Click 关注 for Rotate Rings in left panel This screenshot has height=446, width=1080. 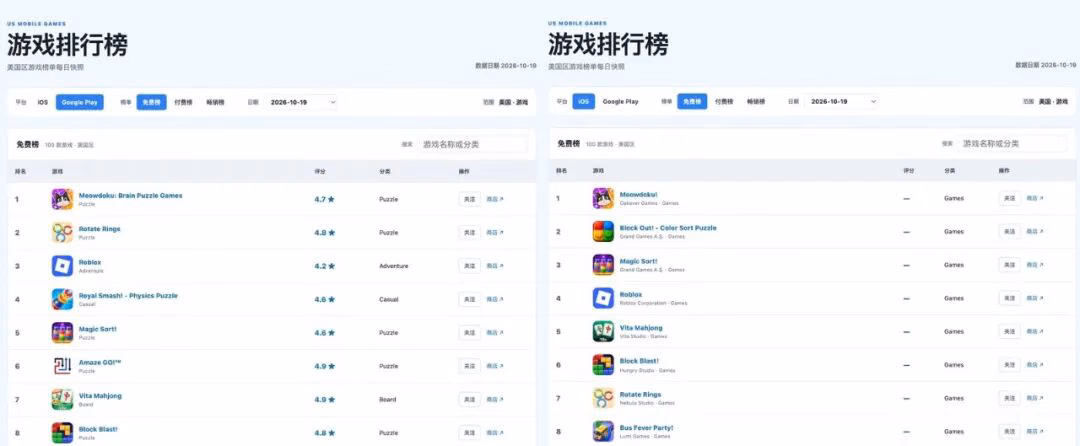coord(470,233)
